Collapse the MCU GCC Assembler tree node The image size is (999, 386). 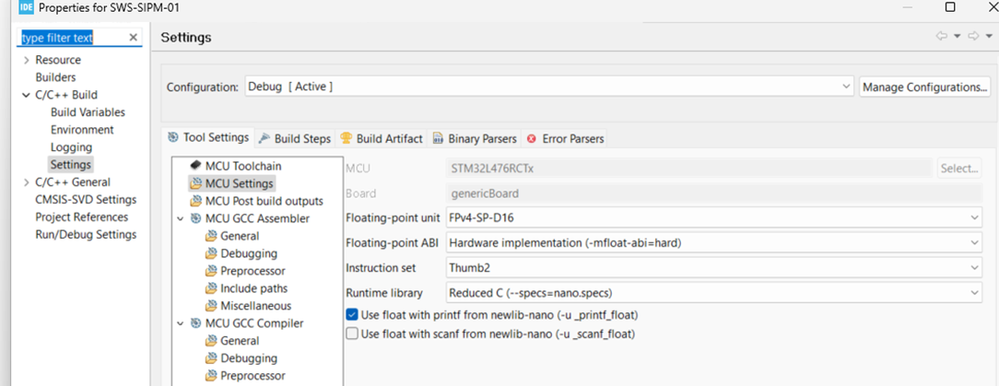pyautogui.click(x=180, y=218)
